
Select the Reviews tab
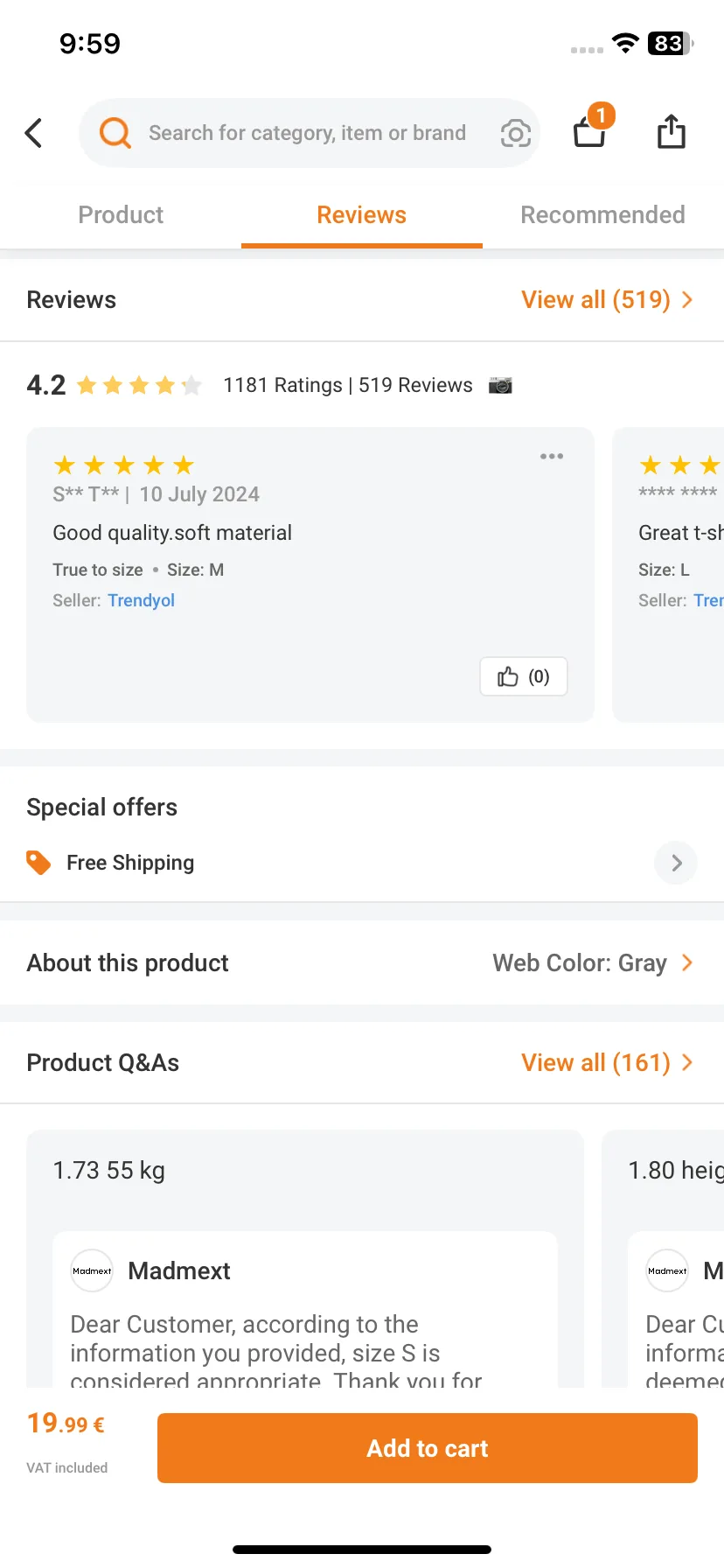click(x=361, y=214)
